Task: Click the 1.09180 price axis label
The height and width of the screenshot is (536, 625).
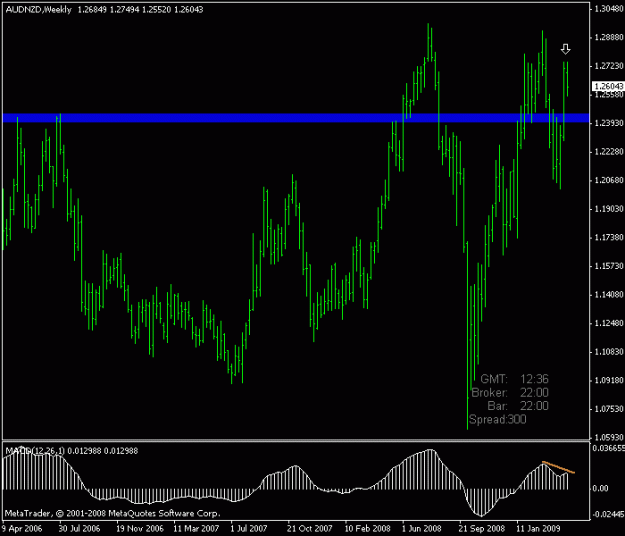Action: click(x=609, y=381)
